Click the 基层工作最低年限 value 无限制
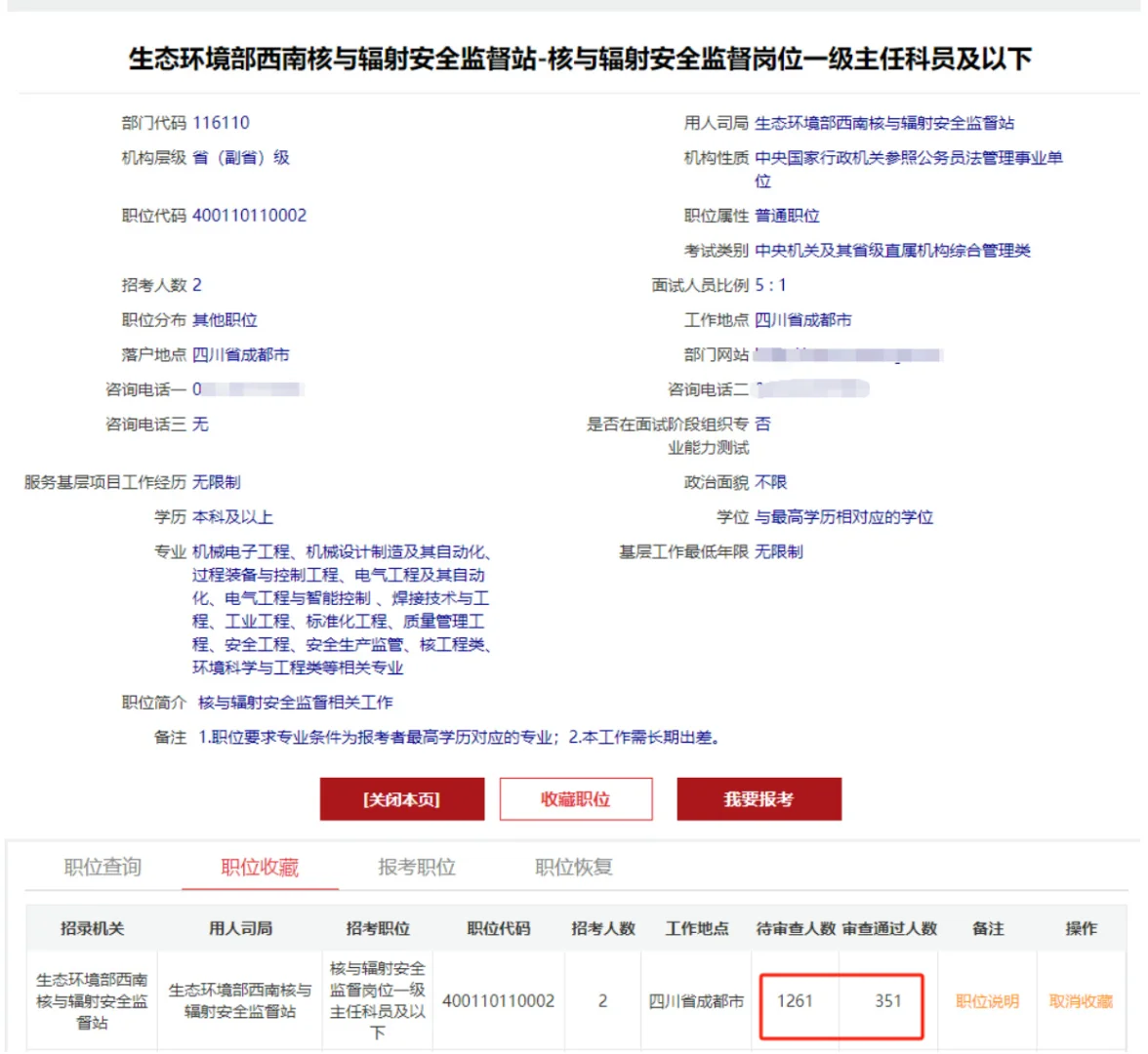 click(x=779, y=551)
